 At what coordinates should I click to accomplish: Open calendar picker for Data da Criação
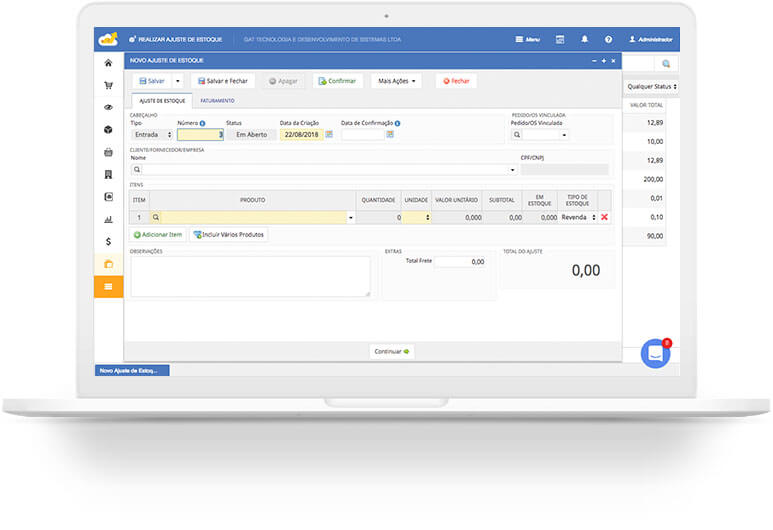[x=329, y=134]
